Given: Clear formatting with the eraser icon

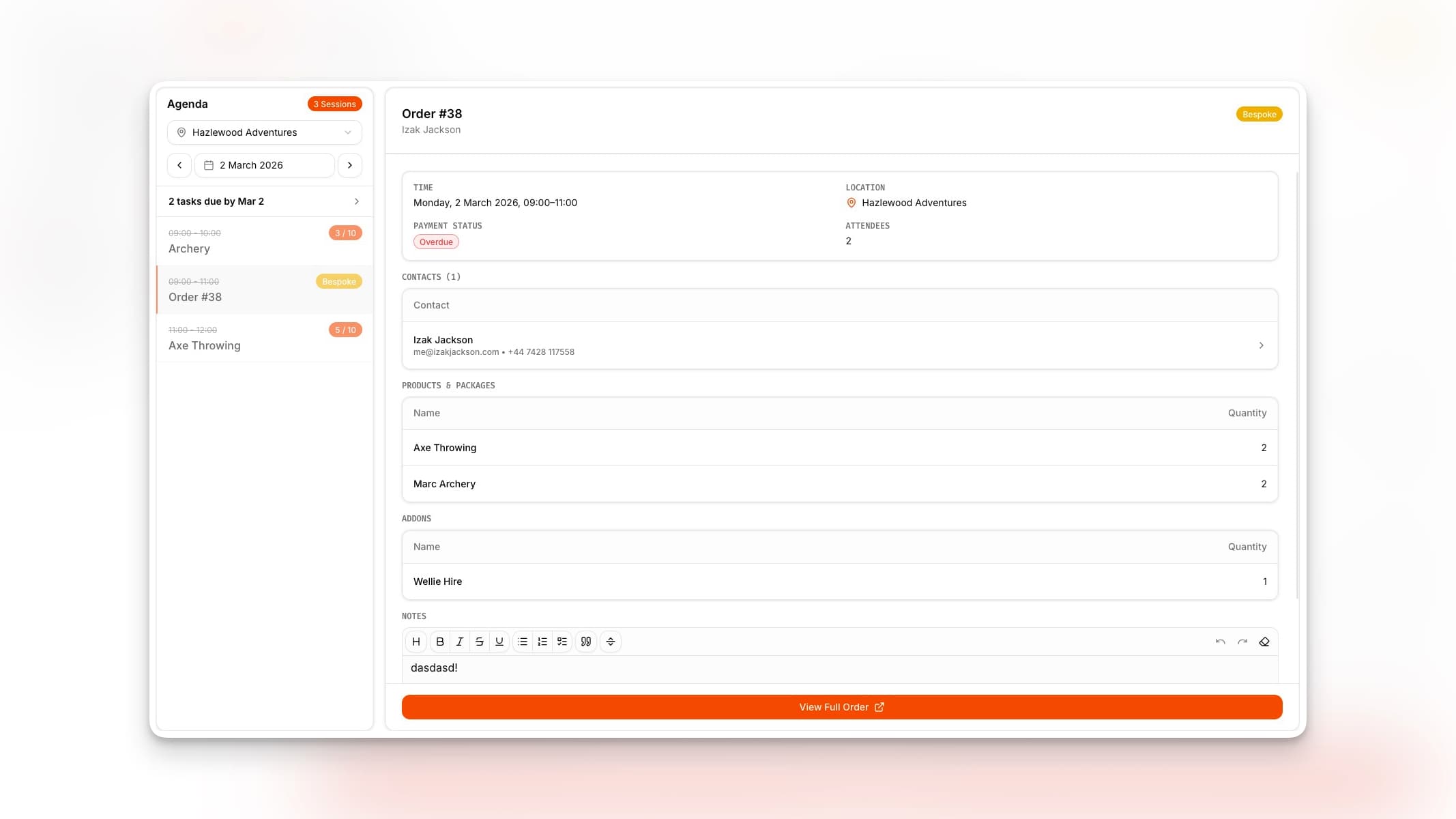Looking at the screenshot, I should (x=1264, y=642).
